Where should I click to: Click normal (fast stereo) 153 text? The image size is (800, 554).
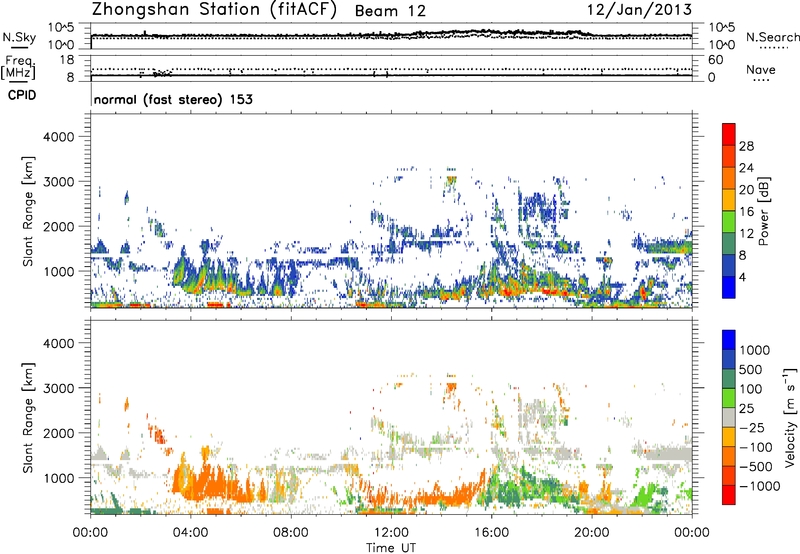coord(173,99)
